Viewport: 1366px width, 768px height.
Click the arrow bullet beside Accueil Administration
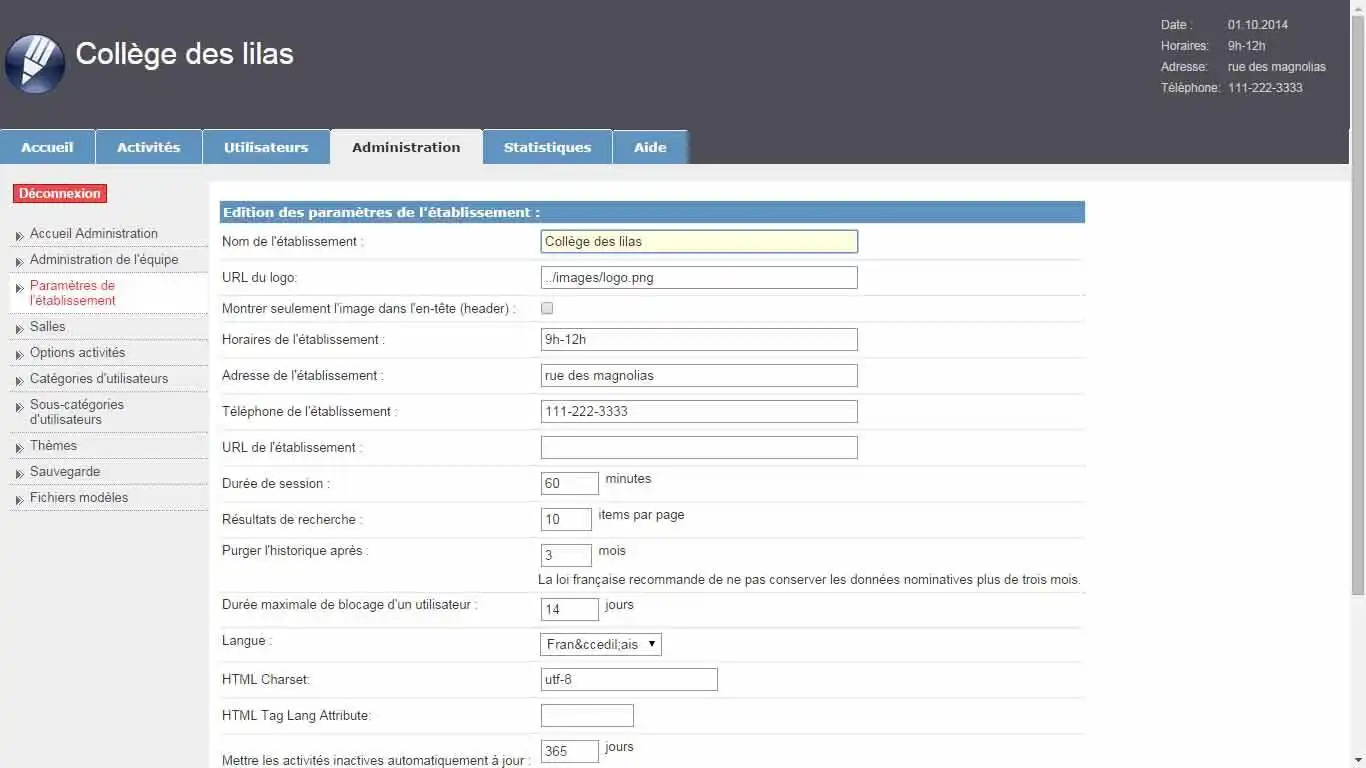click(19, 235)
